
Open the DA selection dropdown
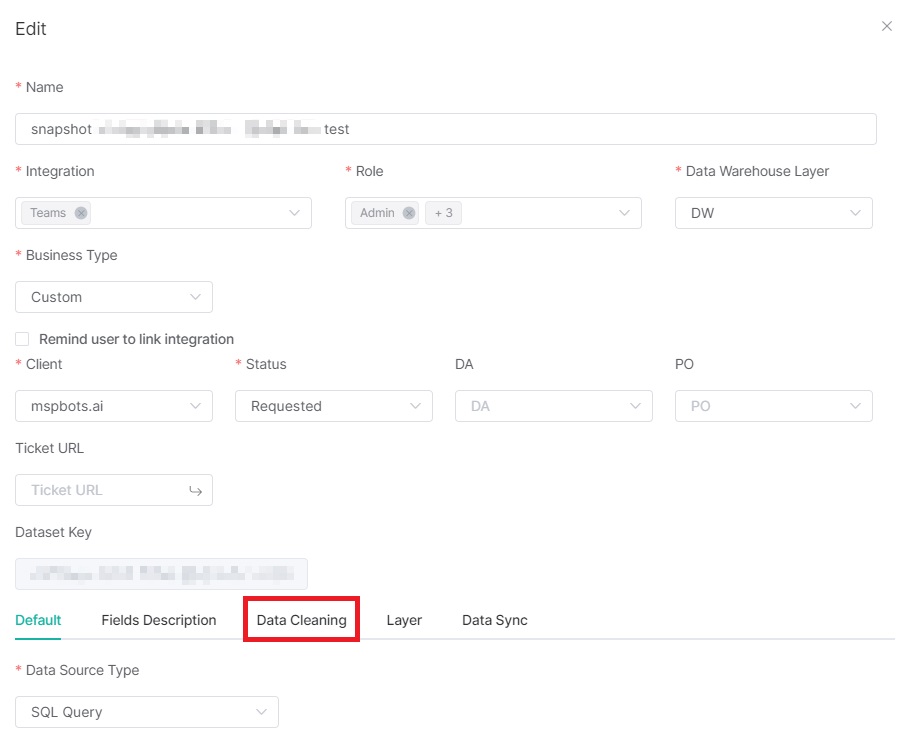point(553,406)
